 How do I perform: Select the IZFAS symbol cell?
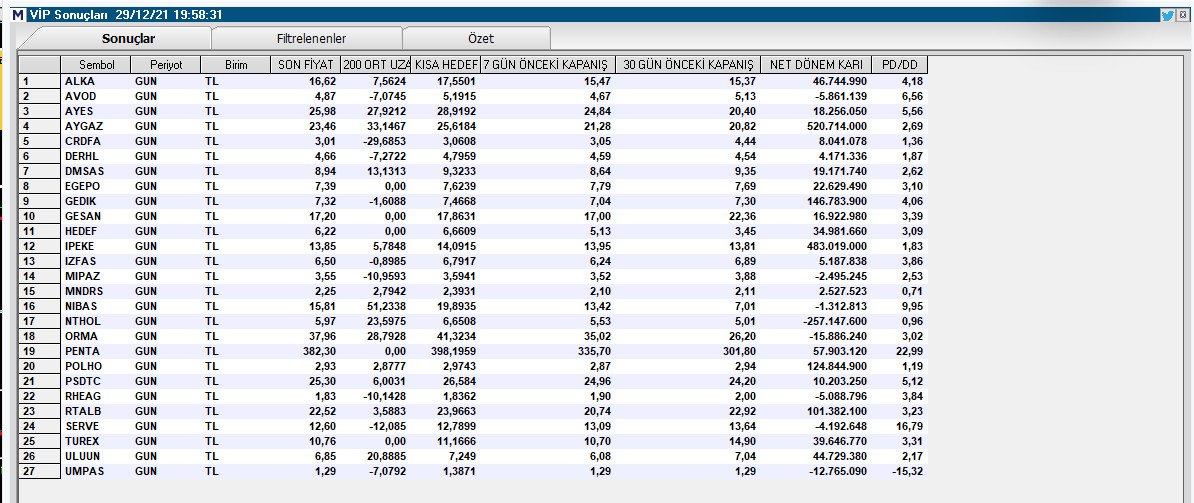[95, 261]
